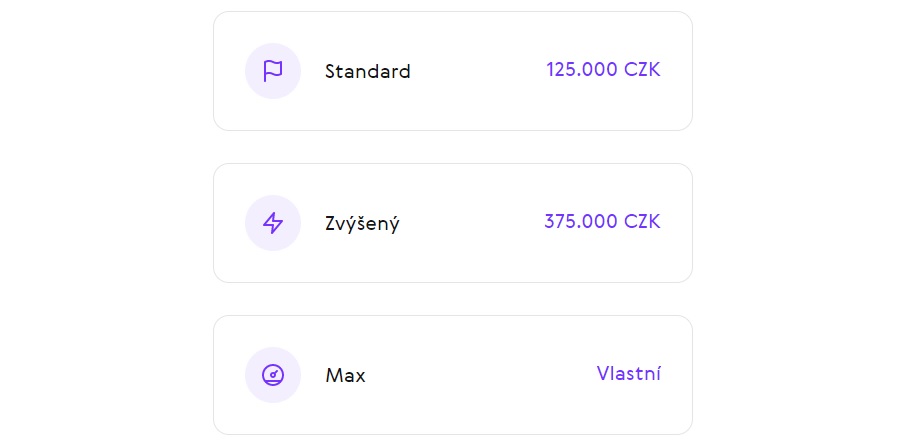
Task: Pick the first limit card, showing a flag
Action: (x=453, y=71)
